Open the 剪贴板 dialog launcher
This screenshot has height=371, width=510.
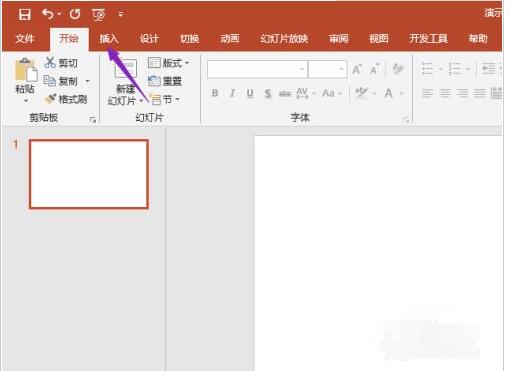(x=93, y=119)
